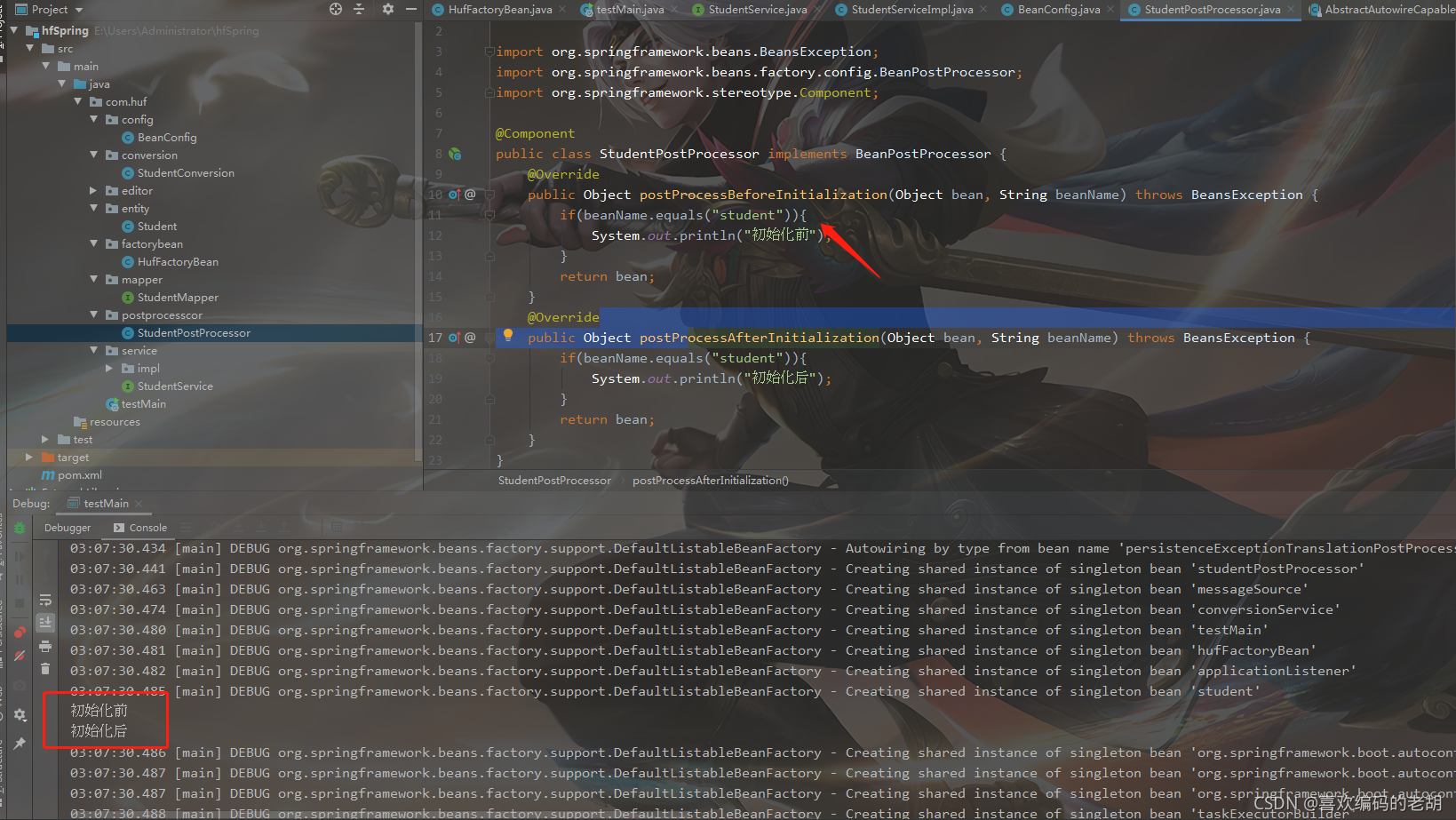Click the green bug Rerun debug icon
Viewport: 1456px width, 820px height.
[20, 528]
